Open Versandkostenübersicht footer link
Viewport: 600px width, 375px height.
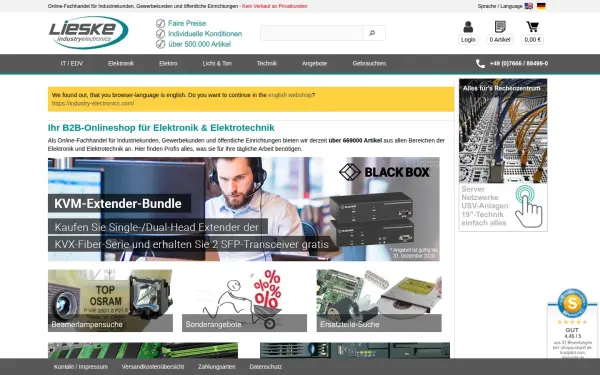[x=153, y=367]
